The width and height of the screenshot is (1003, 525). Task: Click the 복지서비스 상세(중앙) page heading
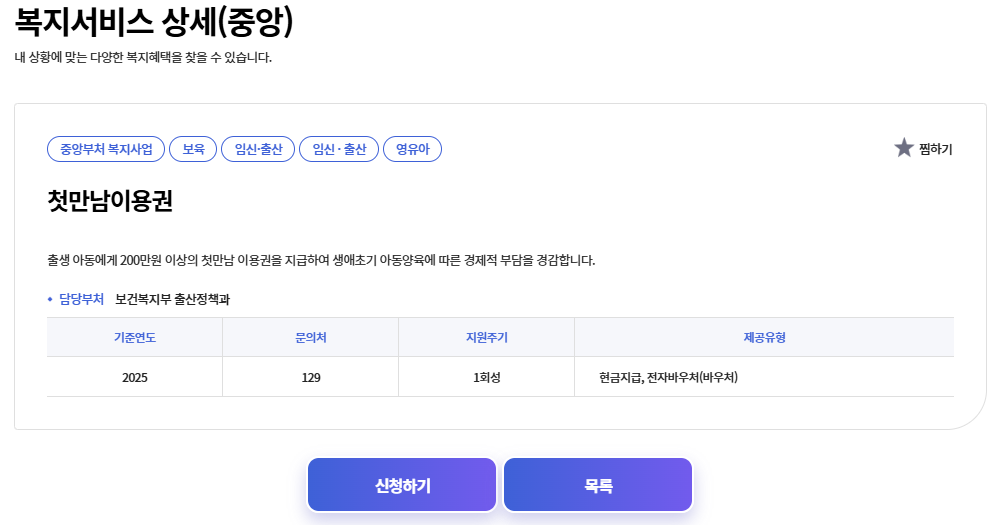[x=154, y=22]
